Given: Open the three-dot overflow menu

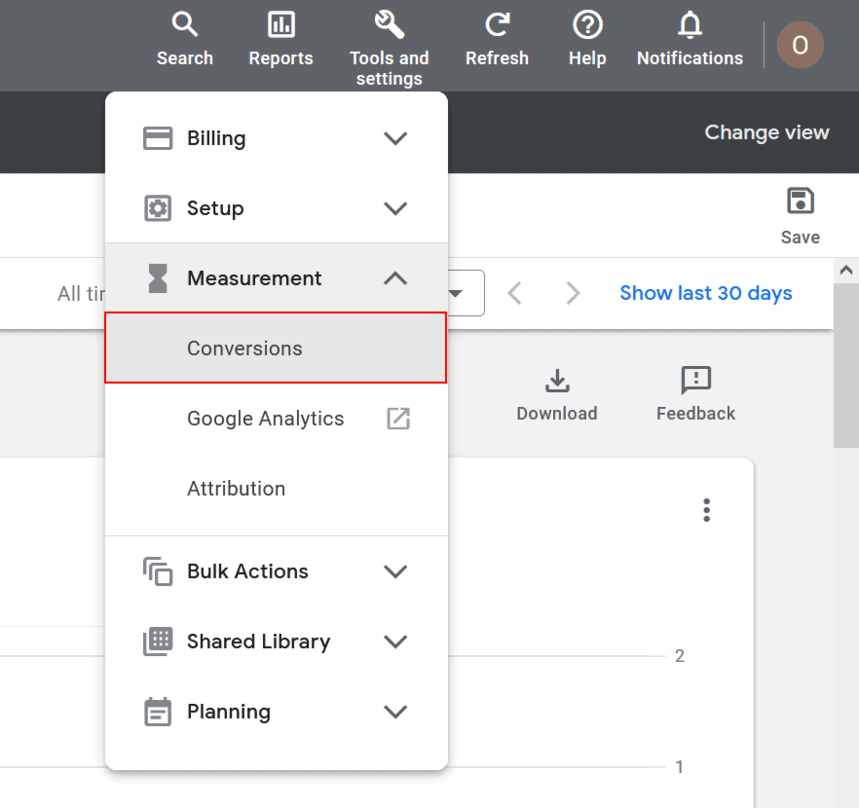Looking at the screenshot, I should tap(706, 510).
